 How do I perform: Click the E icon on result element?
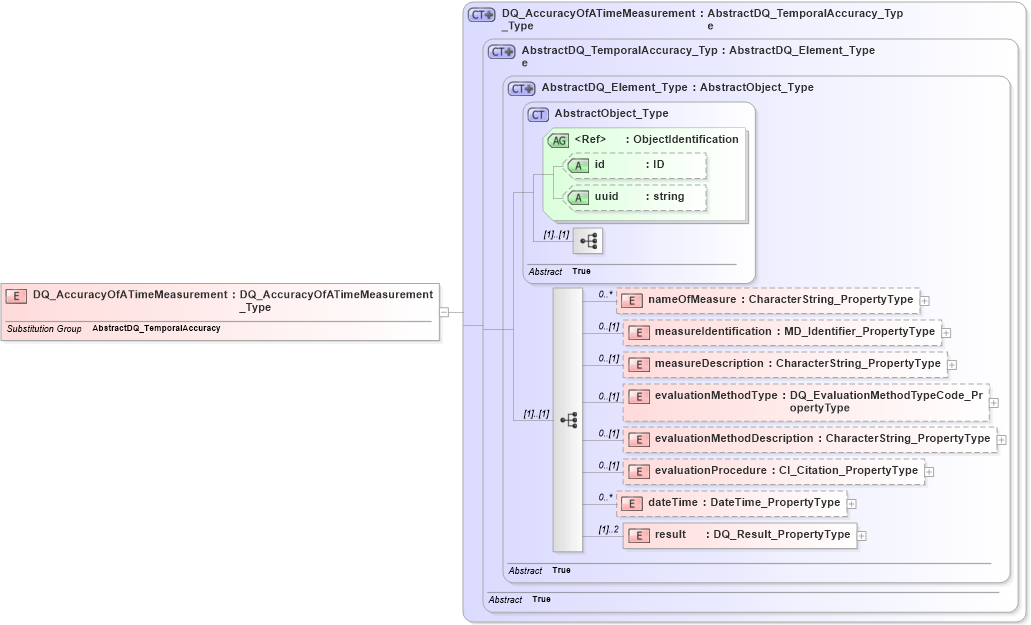638,535
